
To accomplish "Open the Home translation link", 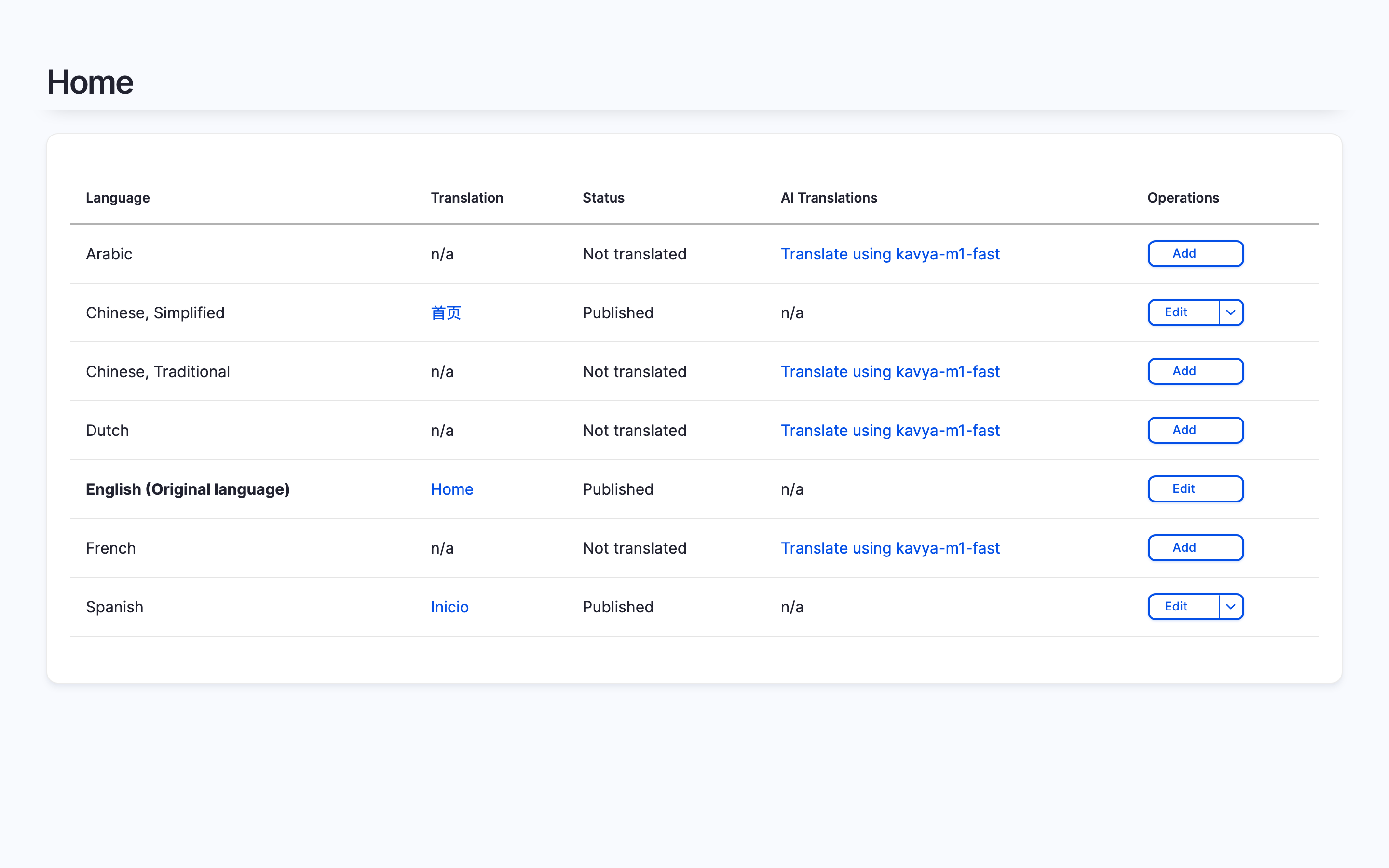I will pyautogui.click(x=452, y=489).
